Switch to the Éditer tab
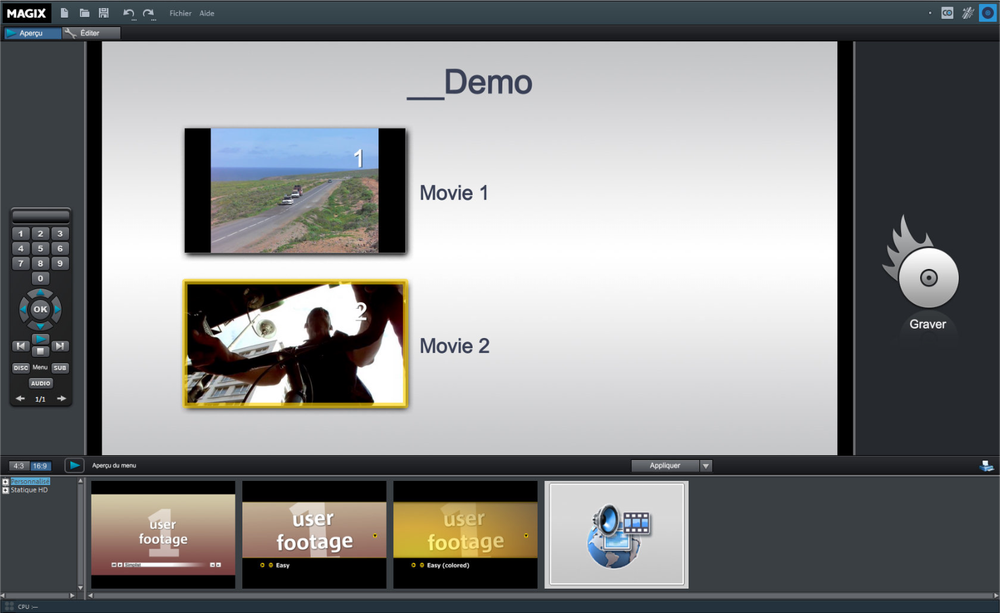The image size is (1000, 613). pyautogui.click(x=90, y=33)
